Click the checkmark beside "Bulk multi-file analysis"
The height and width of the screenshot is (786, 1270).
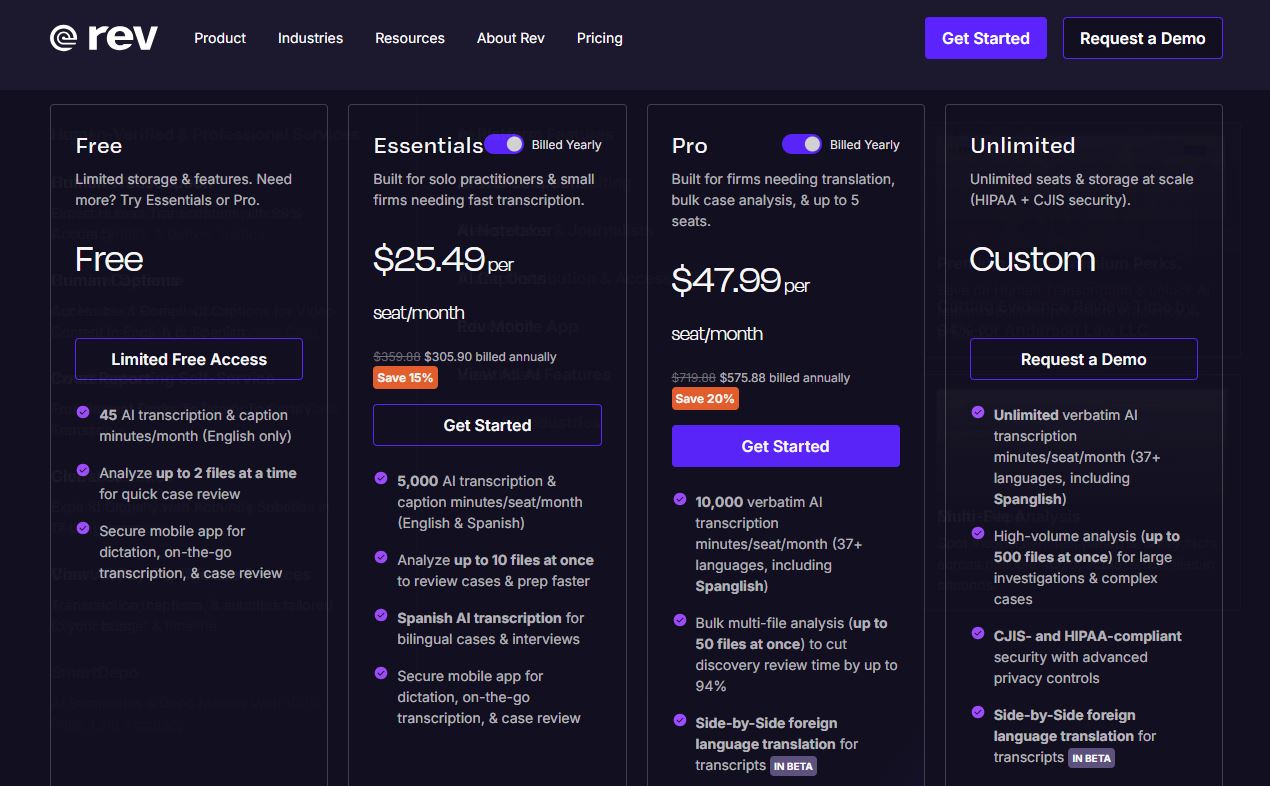[679, 622]
